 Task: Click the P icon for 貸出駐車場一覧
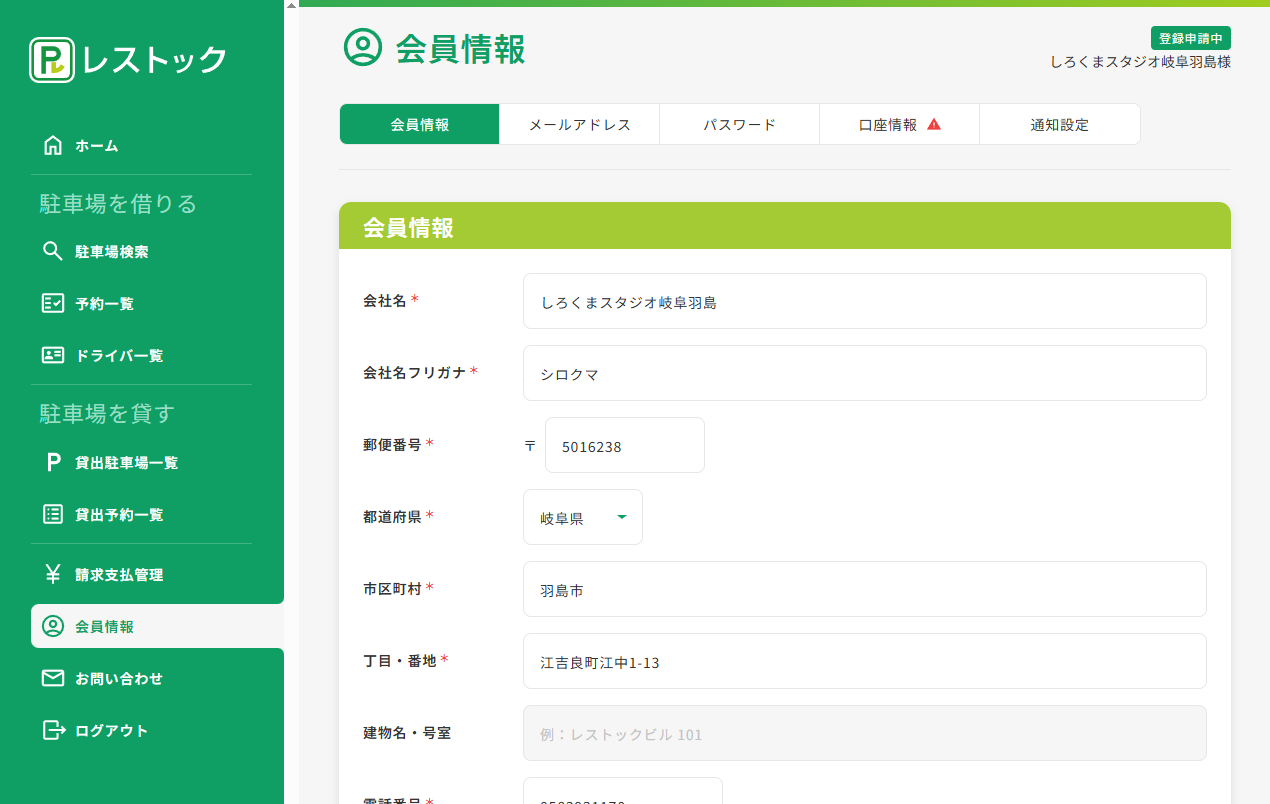[53, 463]
